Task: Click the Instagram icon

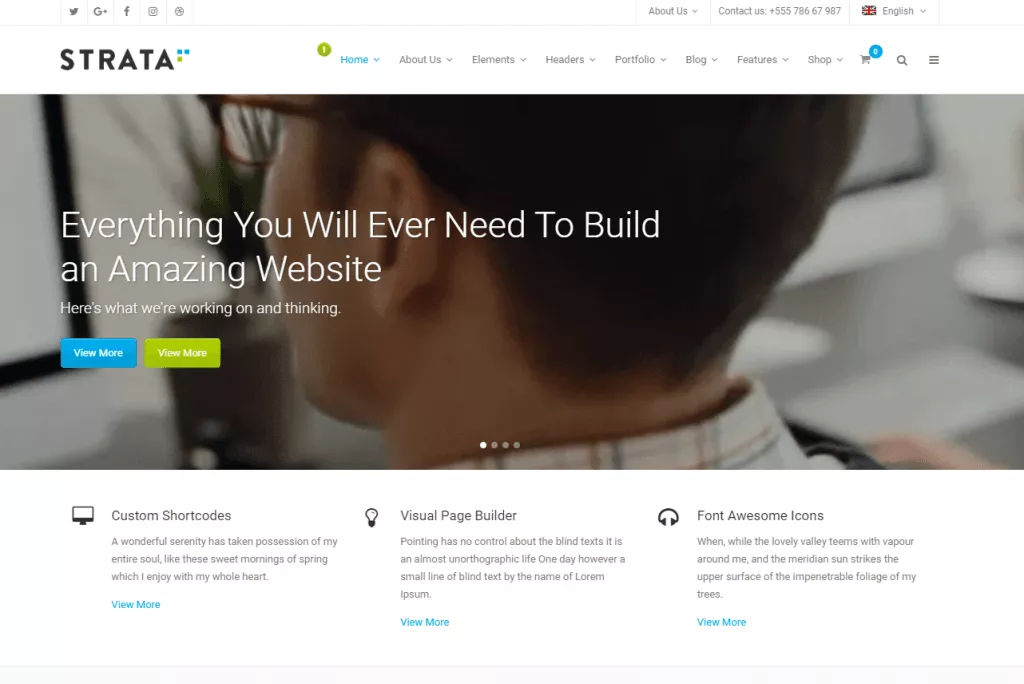Action: (153, 11)
